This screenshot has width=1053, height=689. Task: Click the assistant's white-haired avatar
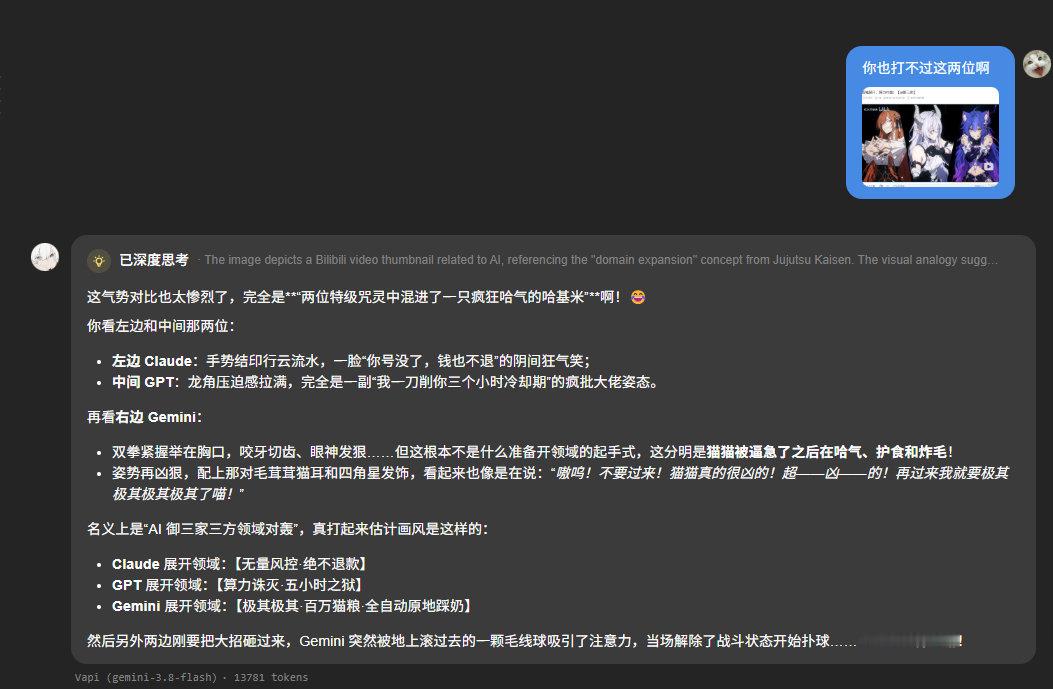click(45, 257)
